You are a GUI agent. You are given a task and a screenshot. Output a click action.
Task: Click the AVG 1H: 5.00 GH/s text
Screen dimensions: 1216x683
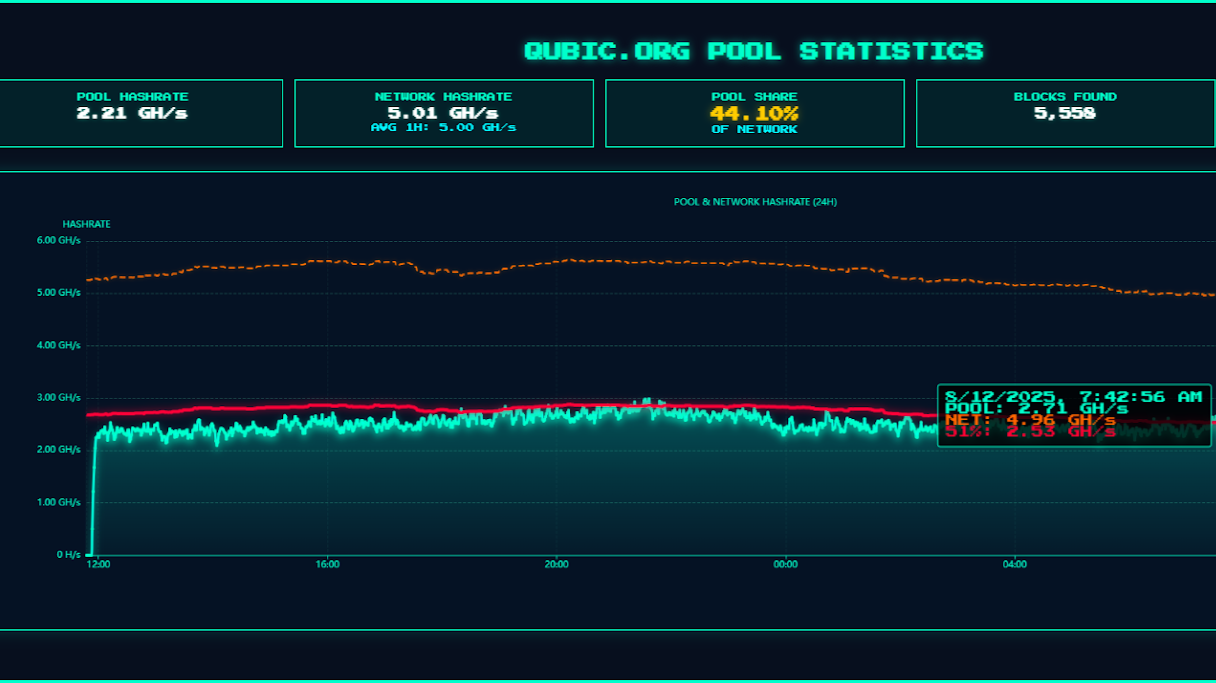[443, 128]
